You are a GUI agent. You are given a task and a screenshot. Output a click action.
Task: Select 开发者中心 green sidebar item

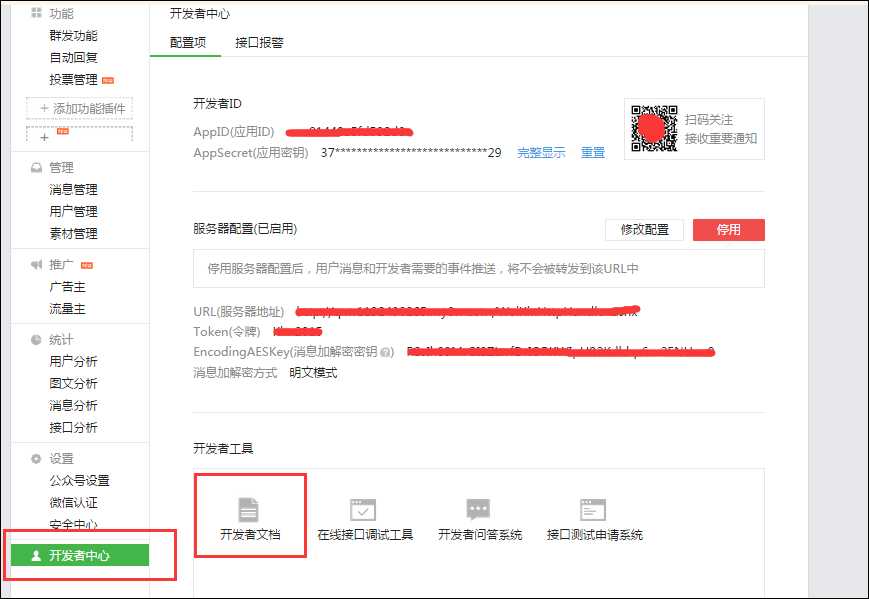click(x=80, y=555)
